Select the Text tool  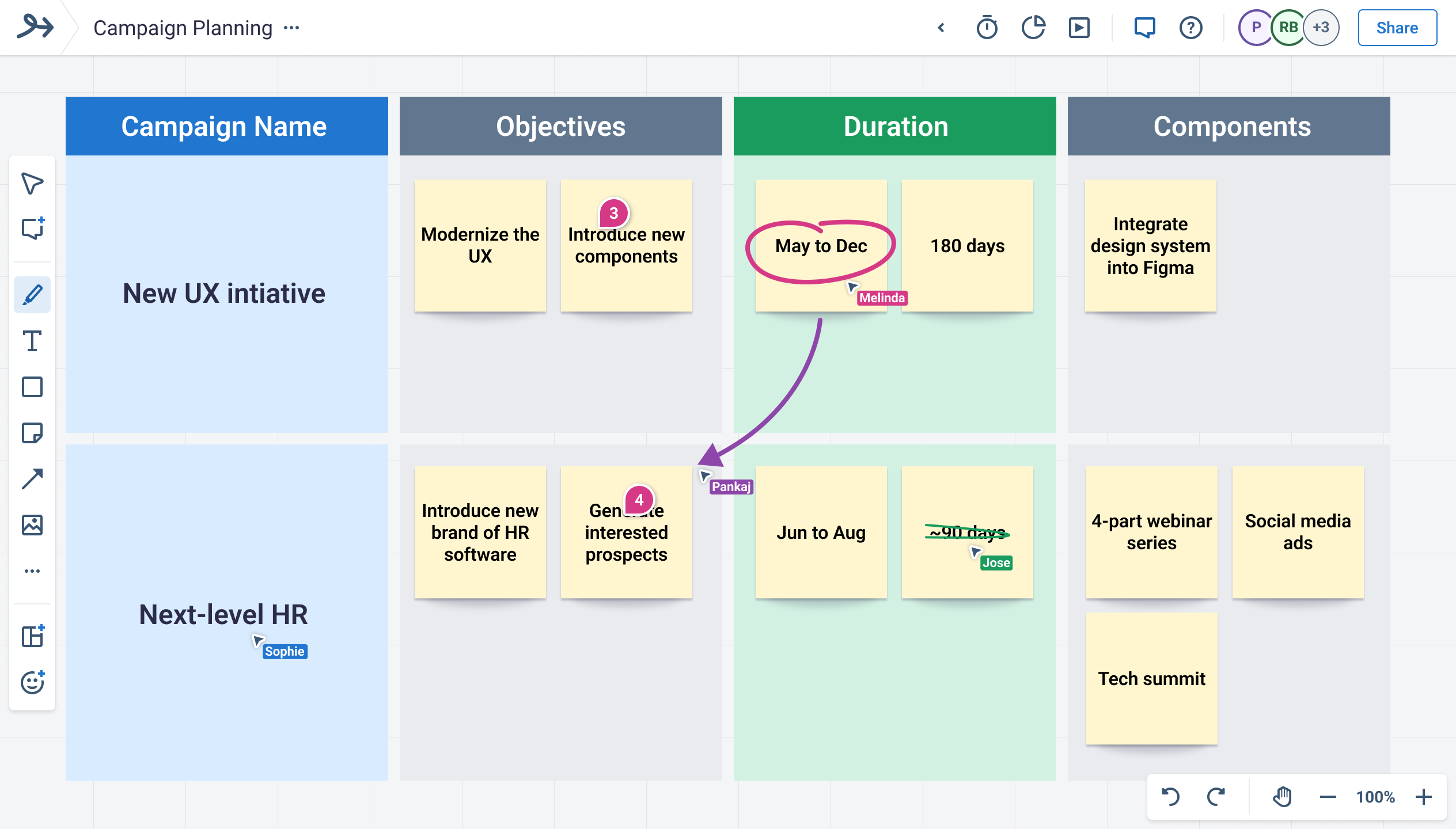click(x=32, y=341)
